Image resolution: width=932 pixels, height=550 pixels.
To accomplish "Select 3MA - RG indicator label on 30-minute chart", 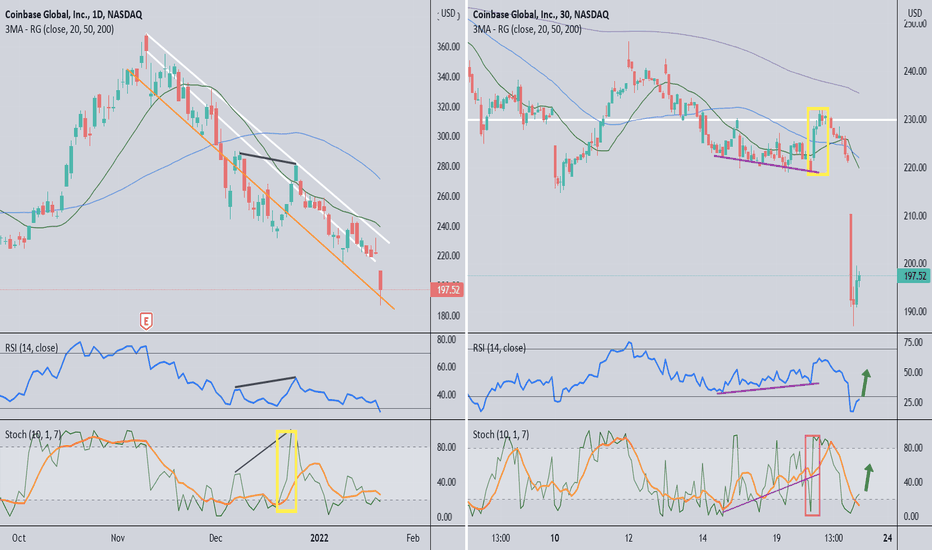I will [527, 29].
